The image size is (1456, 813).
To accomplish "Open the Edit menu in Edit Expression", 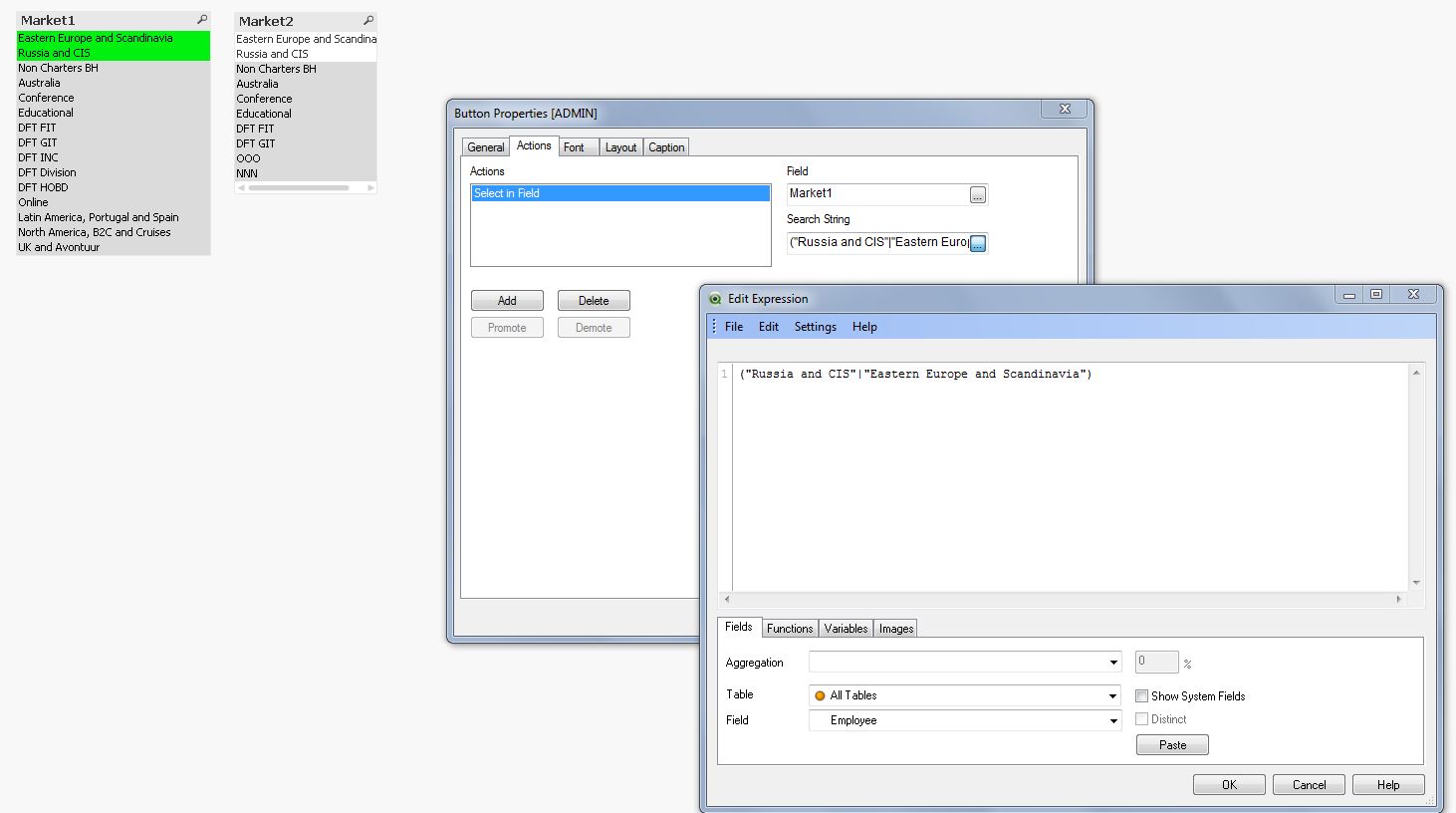I will (x=769, y=327).
